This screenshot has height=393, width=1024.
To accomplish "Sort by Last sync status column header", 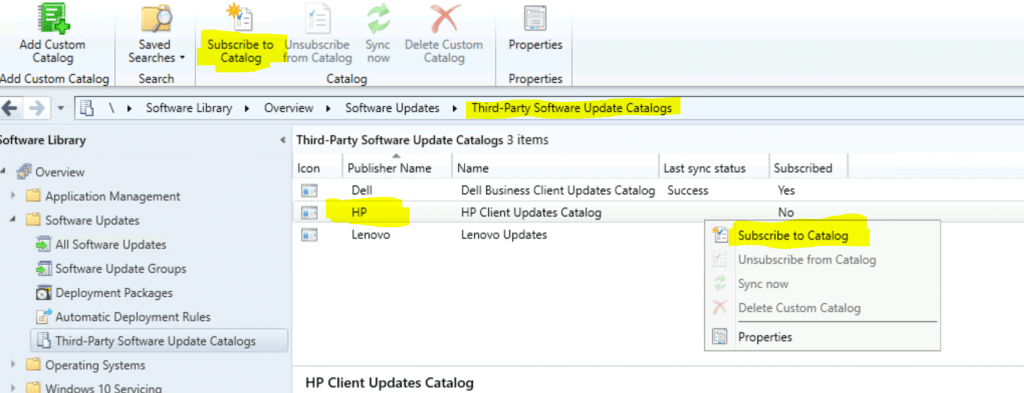I will (714, 168).
